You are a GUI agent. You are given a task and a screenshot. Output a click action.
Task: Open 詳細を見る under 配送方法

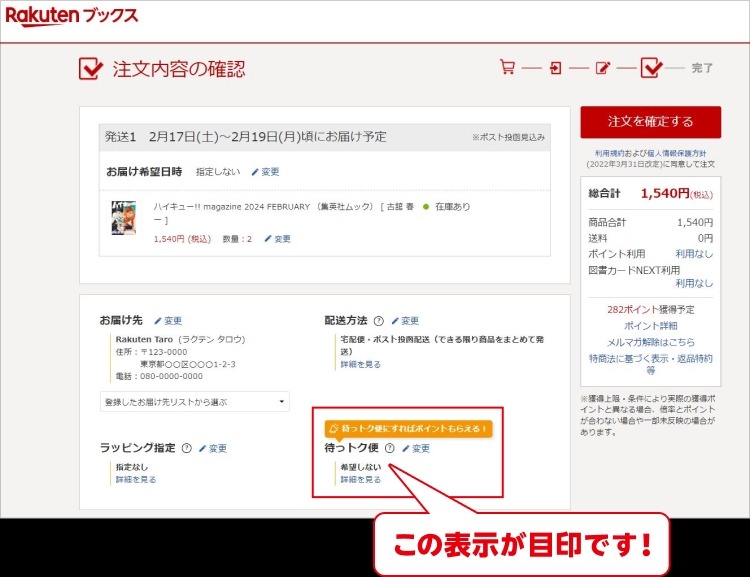[x=361, y=365]
